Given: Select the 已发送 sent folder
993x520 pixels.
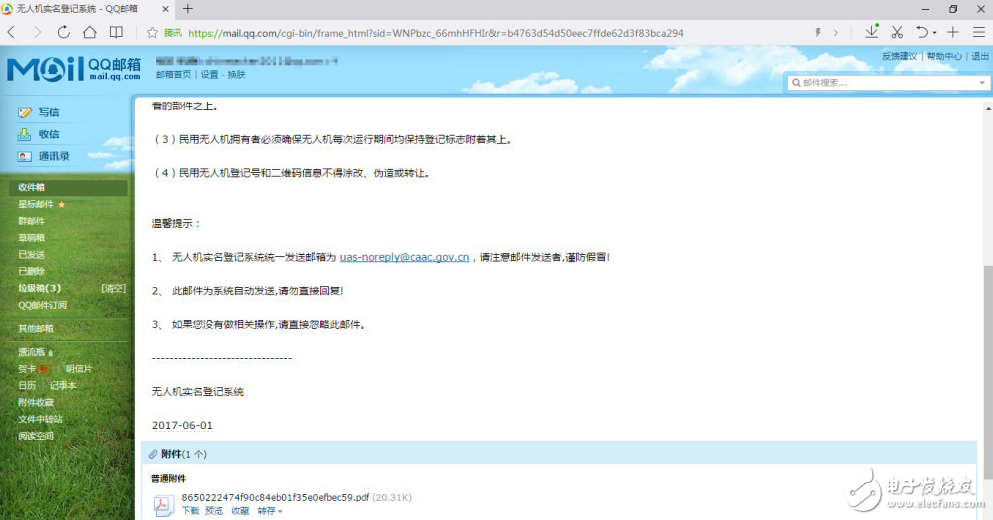Looking at the screenshot, I should pos(32,254).
